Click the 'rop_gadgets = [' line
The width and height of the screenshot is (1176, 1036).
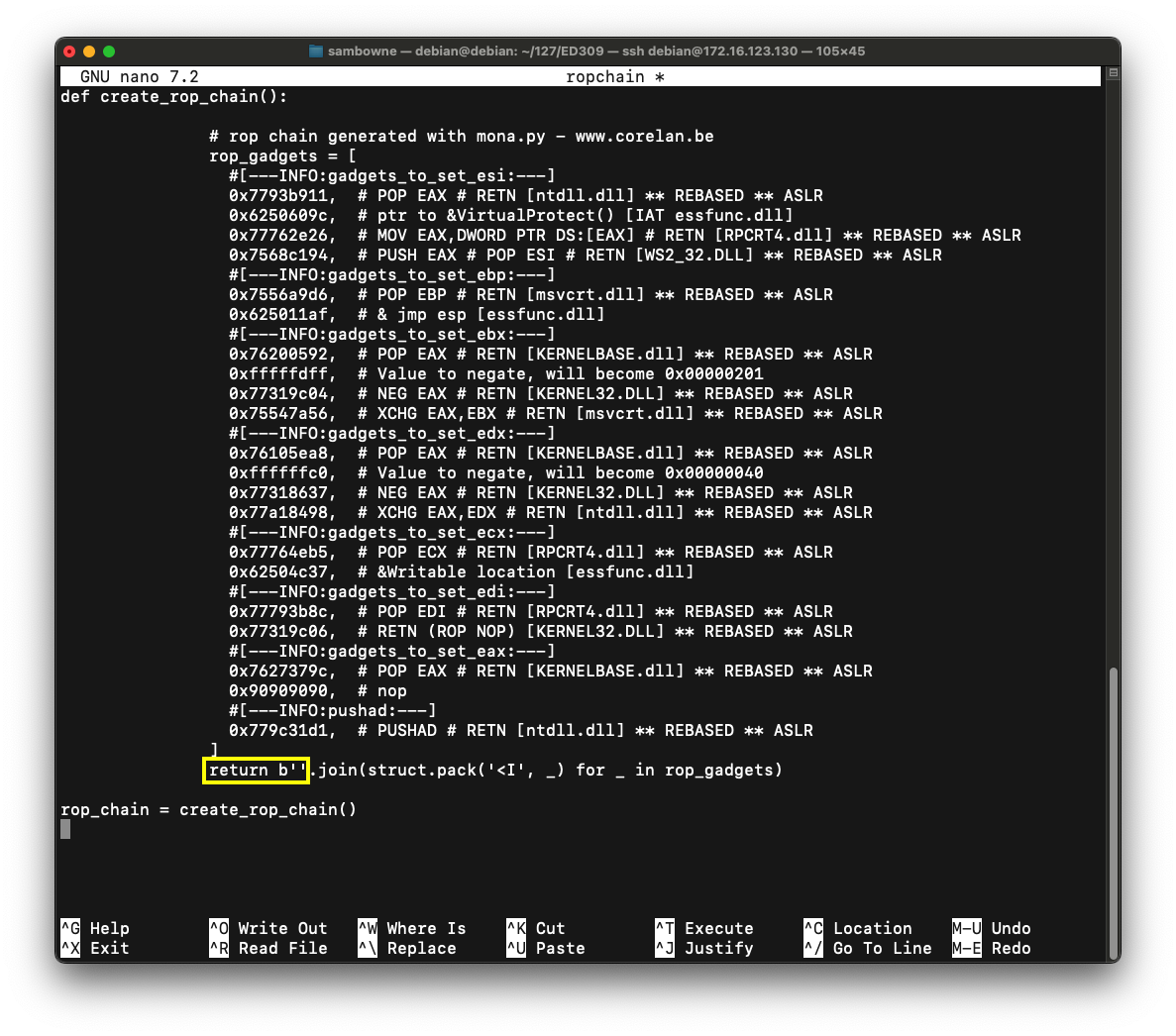click(282, 155)
